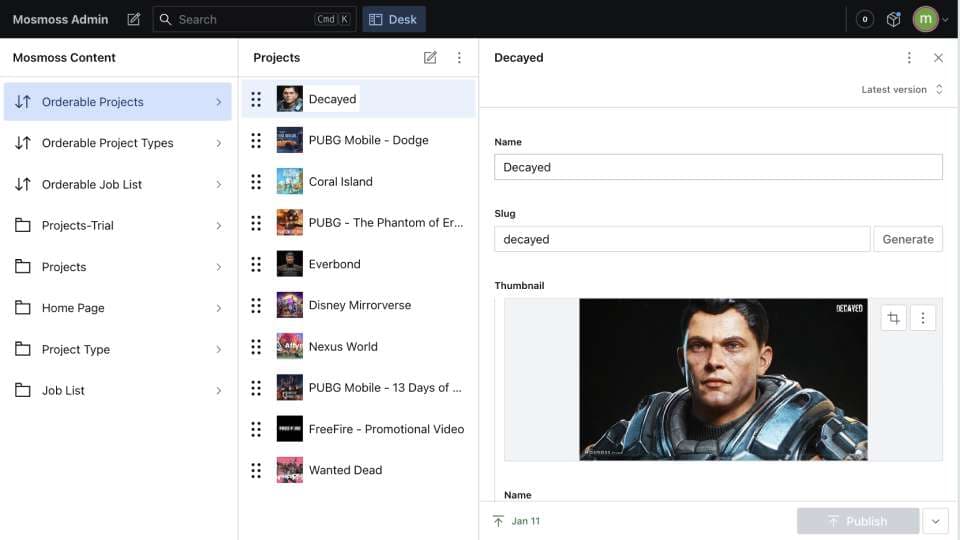Open the Decayed project in list

358,99
